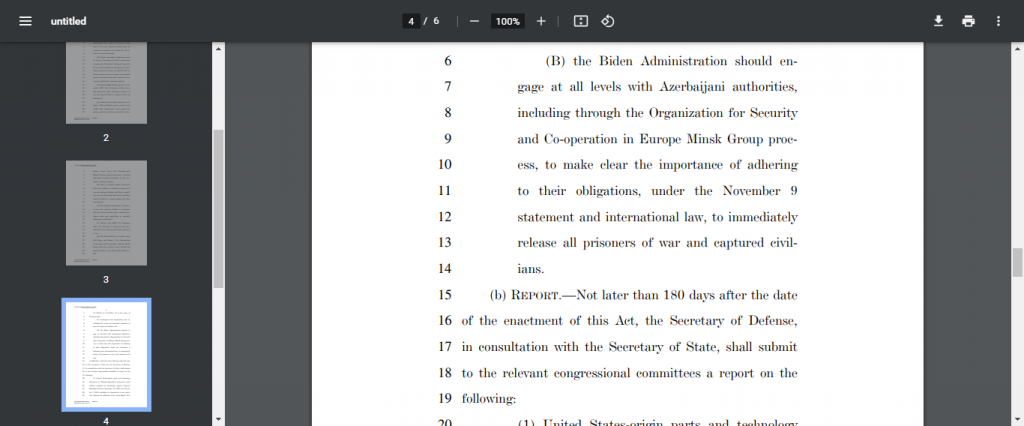1024x426 pixels.
Task: Click the zoom in plus button
Action: (x=541, y=21)
